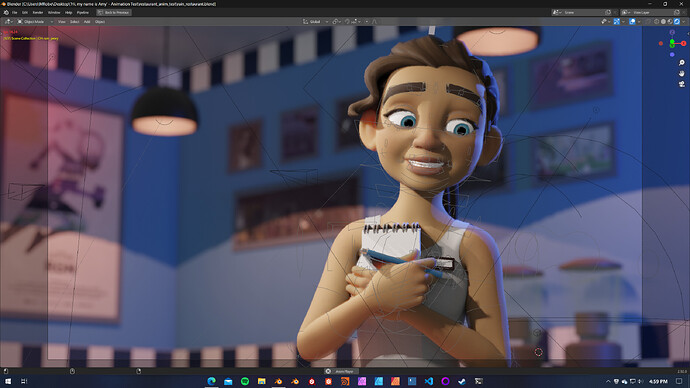Select second Blender icon in taskbar
The height and width of the screenshot is (388, 690).
[x=295, y=381]
